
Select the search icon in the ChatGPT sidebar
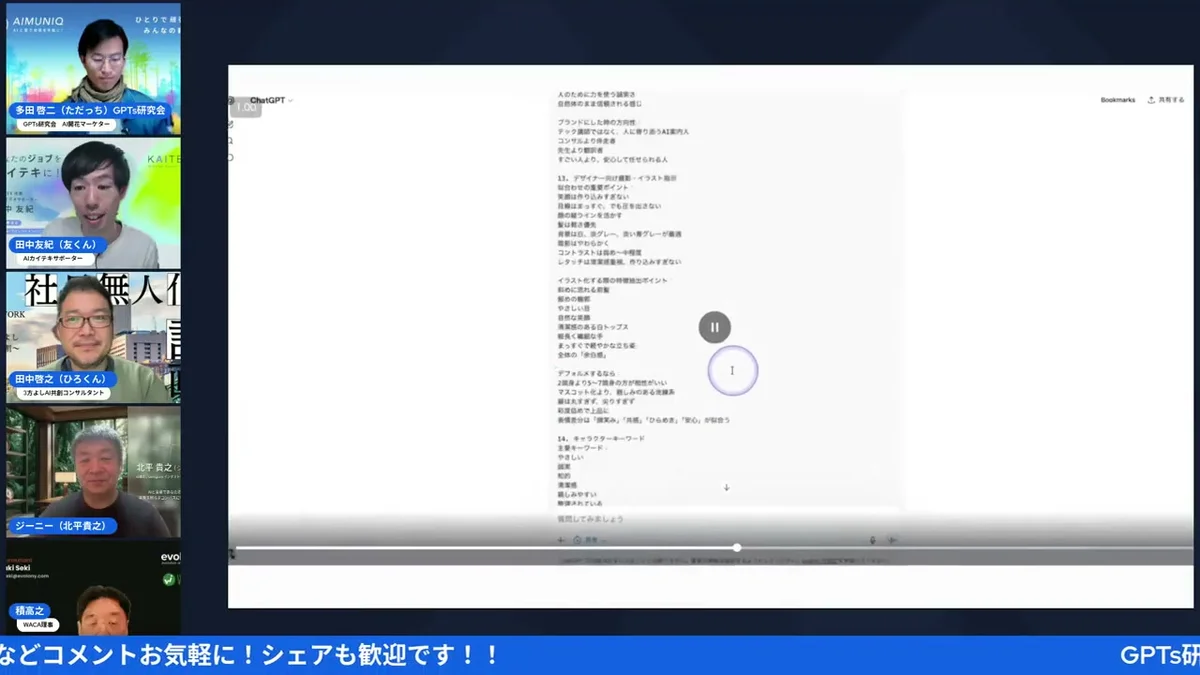point(231,140)
